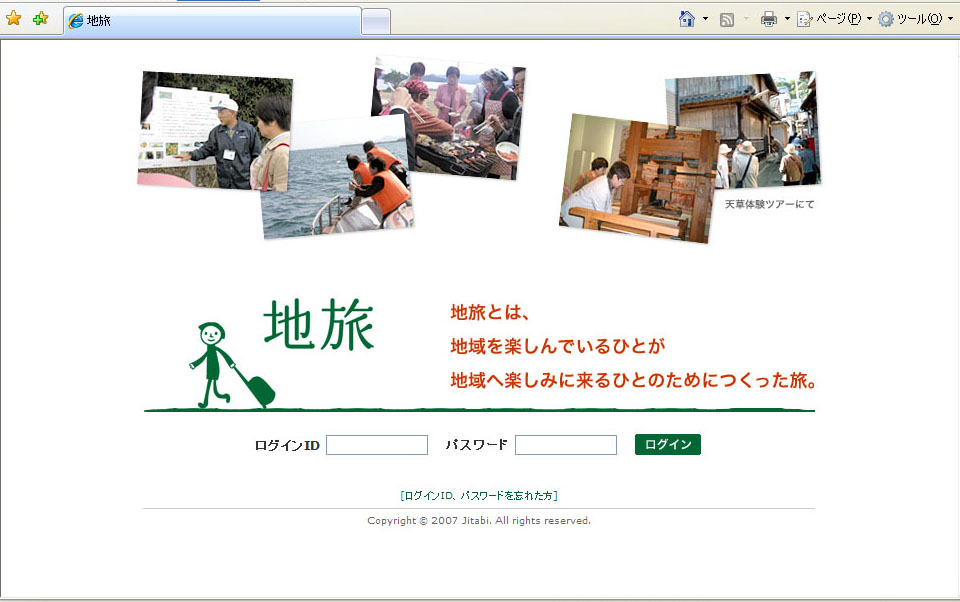960x602 pixels.
Task: Click the パスワード label
Action: (476, 445)
